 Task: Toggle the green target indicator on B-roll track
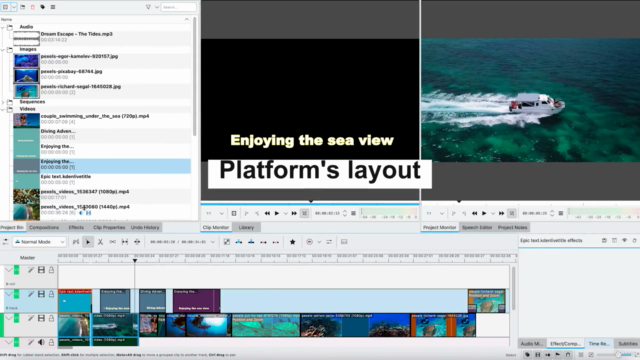[16, 270]
